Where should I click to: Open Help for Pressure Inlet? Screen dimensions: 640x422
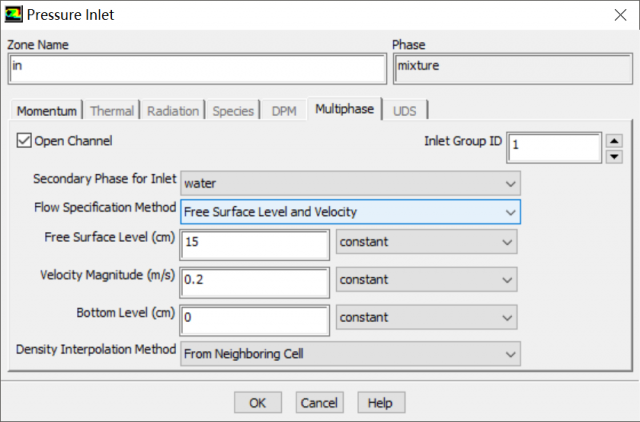[381, 402]
